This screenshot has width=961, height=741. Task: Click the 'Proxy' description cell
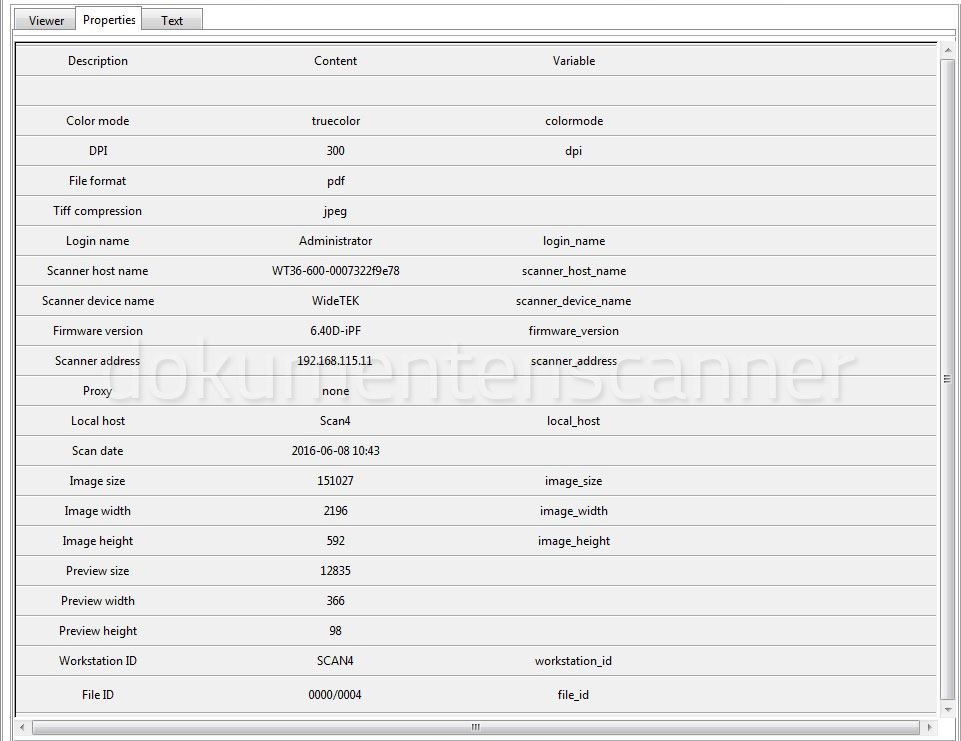97,391
